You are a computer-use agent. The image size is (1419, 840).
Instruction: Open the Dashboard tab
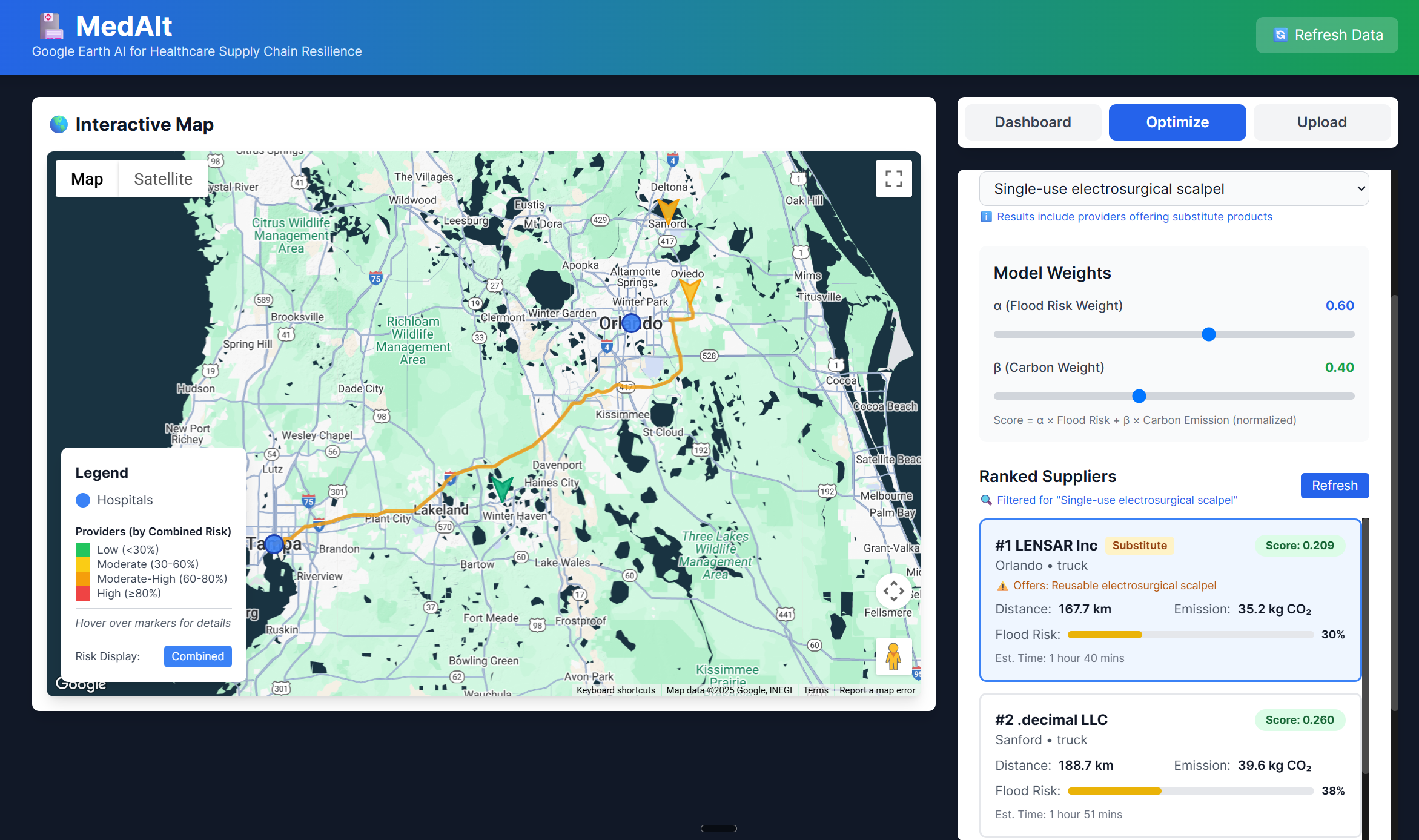[x=1033, y=122]
